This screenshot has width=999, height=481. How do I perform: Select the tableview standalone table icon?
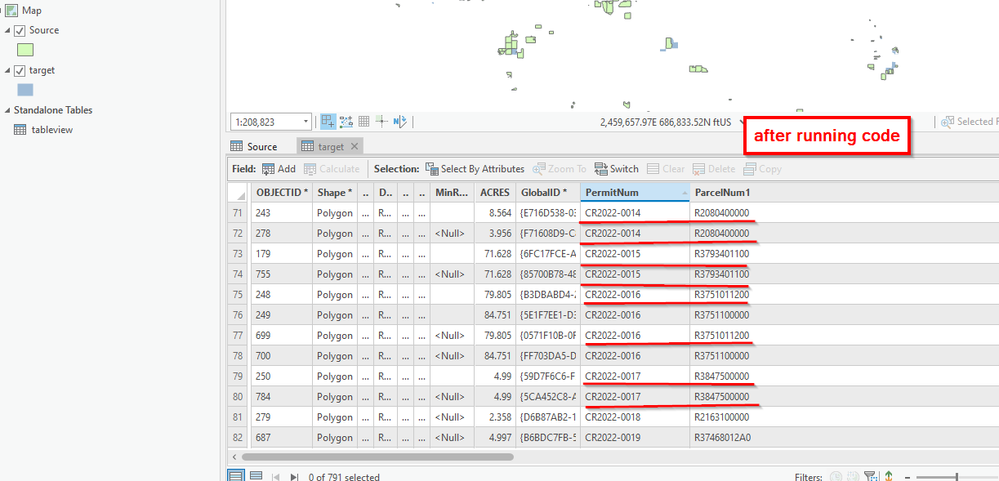pyautogui.click(x=20, y=129)
